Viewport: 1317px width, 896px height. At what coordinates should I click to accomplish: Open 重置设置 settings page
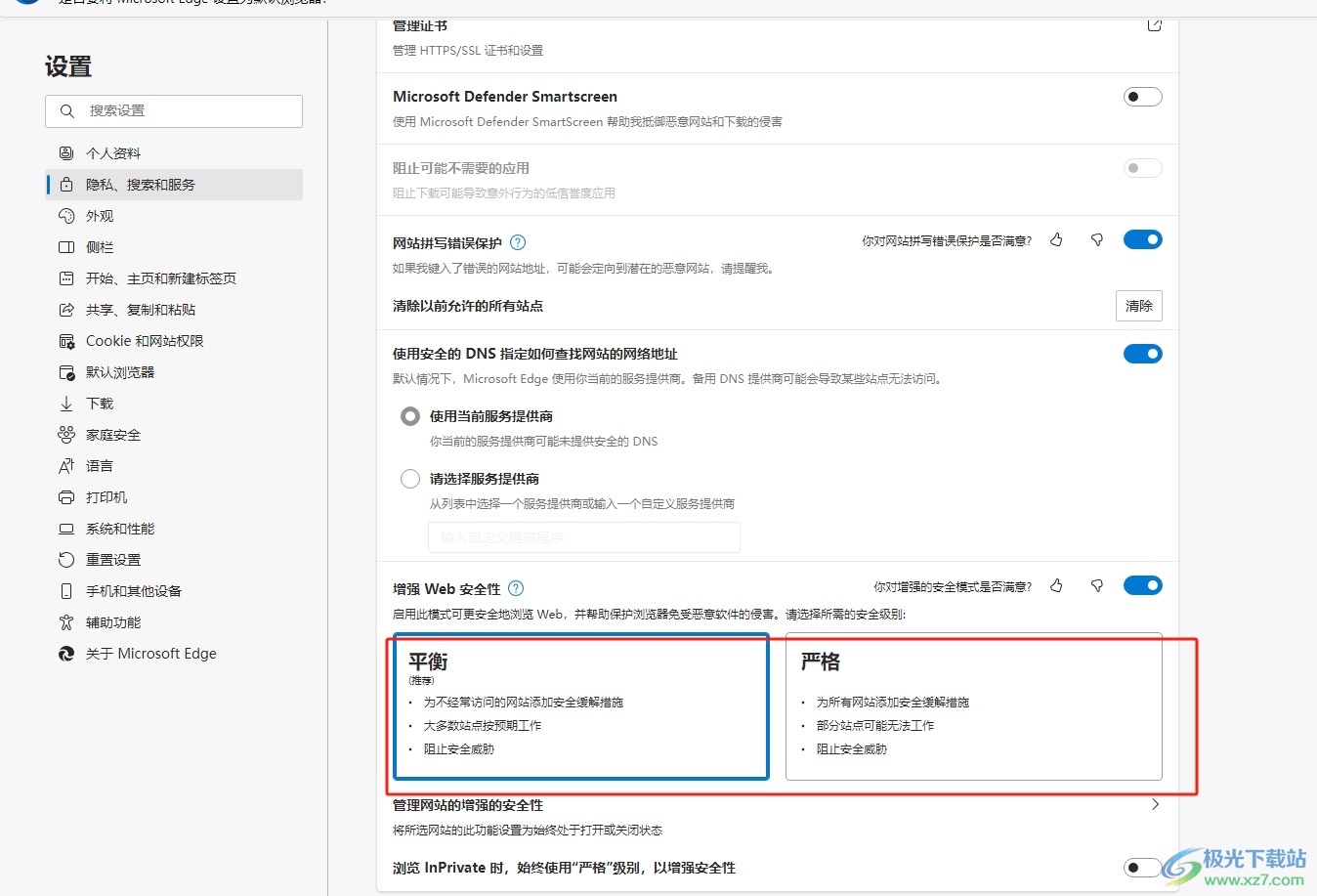click(174, 560)
